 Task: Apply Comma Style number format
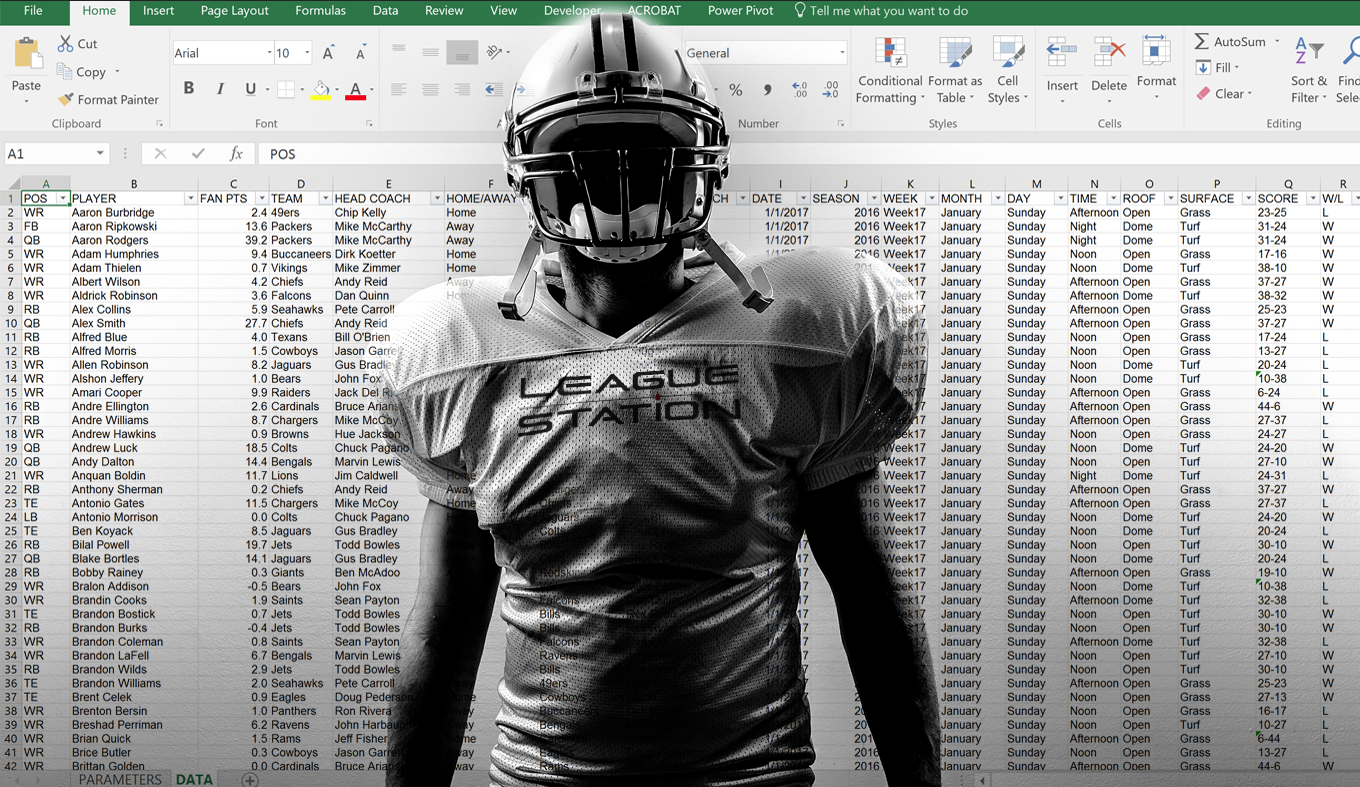tap(768, 90)
